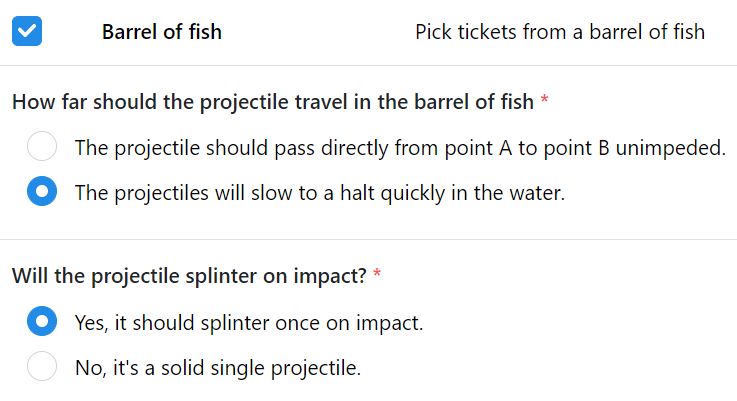
Task: Select the empty radio for solid single projectile
Action: point(42,366)
